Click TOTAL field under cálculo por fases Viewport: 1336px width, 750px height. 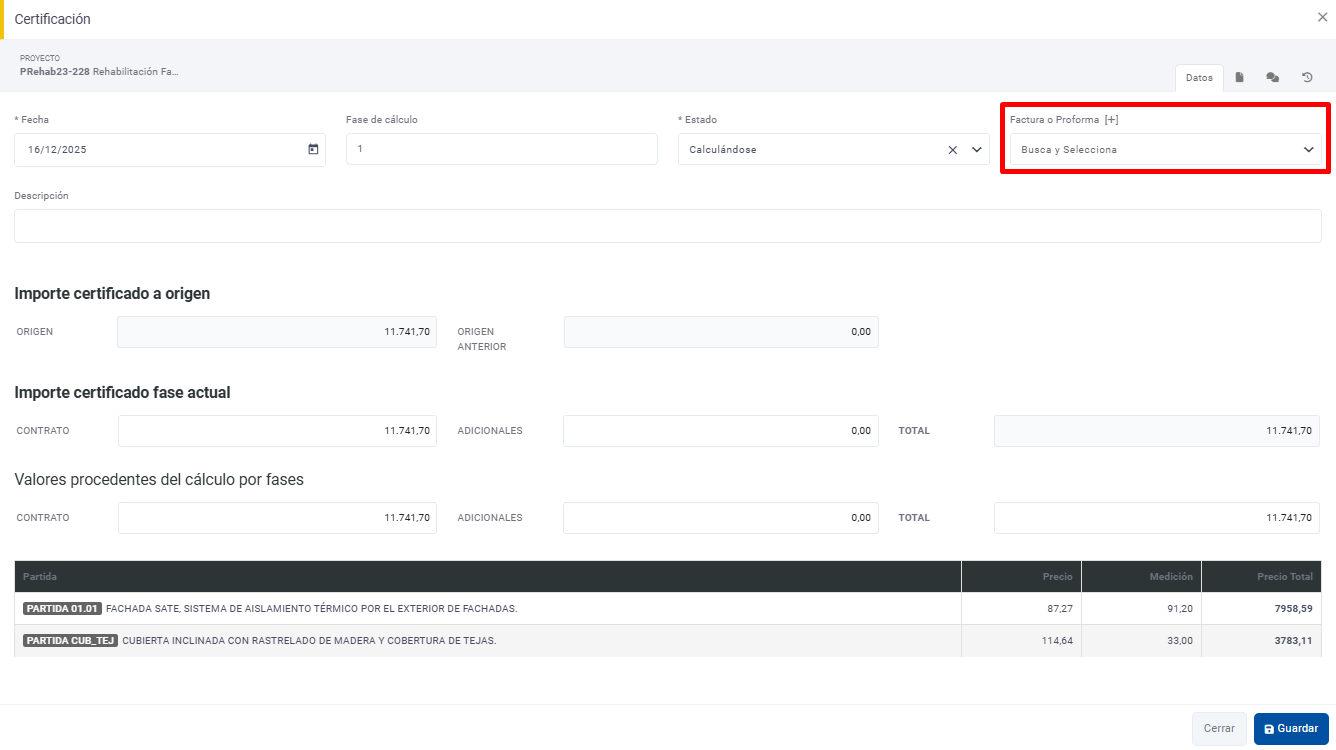pos(1156,518)
